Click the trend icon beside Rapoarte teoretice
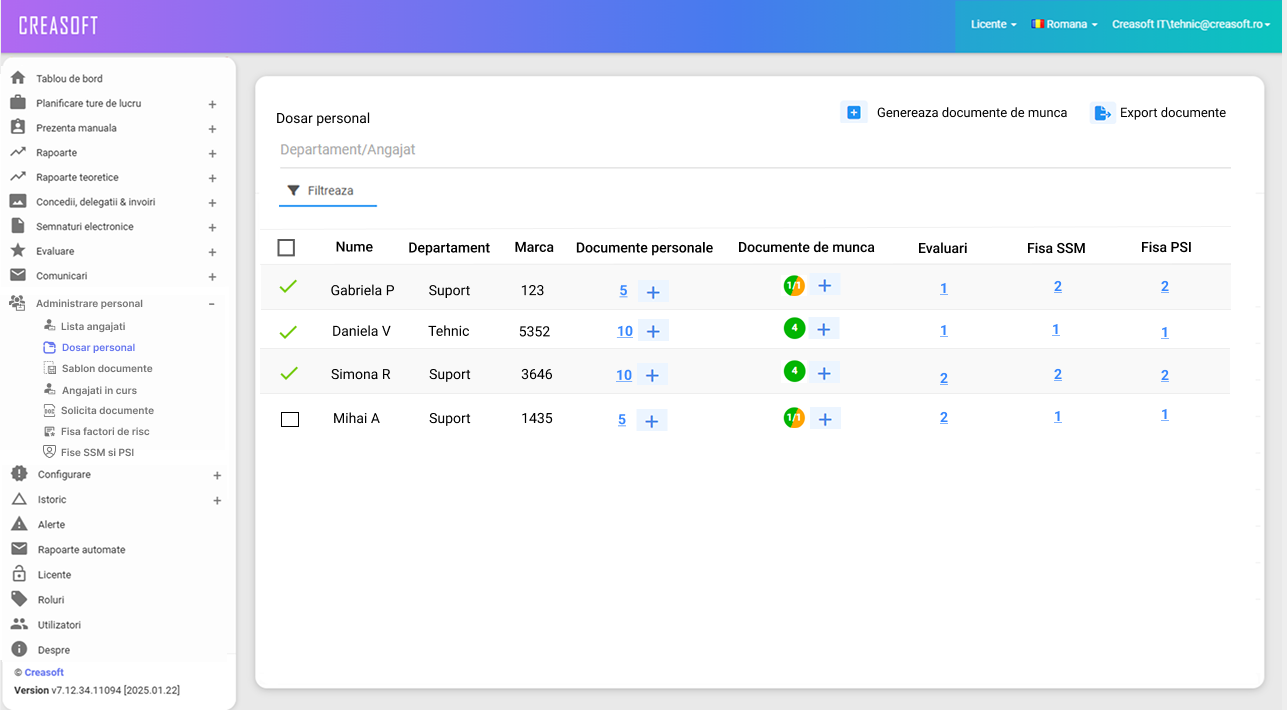The height and width of the screenshot is (710, 1287). [x=18, y=176]
